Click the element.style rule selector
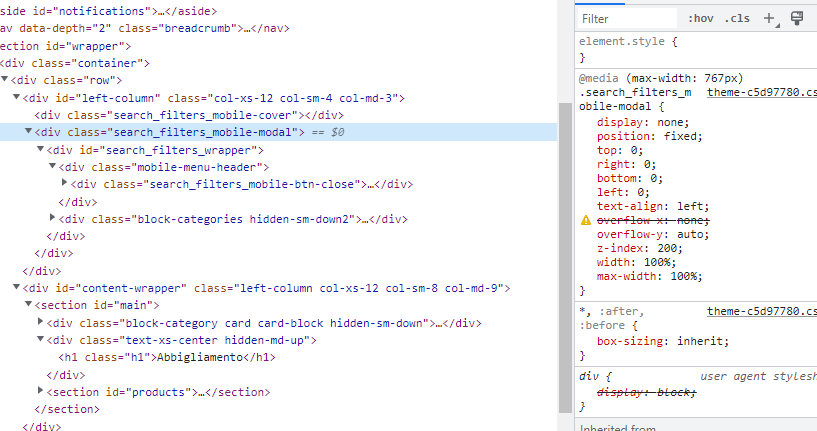The width and height of the screenshot is (817, 431). coord(622,41)
